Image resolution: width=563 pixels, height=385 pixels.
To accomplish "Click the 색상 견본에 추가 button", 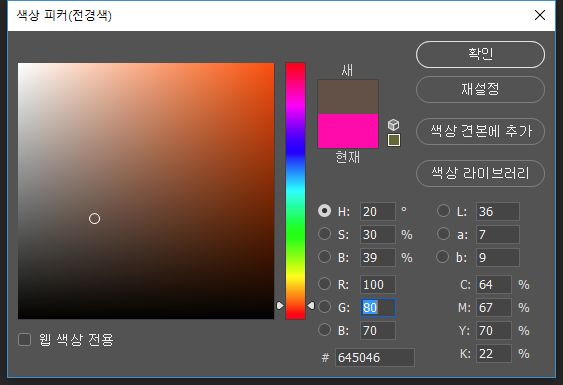I will pyautogui.click(x=480, y=131).
